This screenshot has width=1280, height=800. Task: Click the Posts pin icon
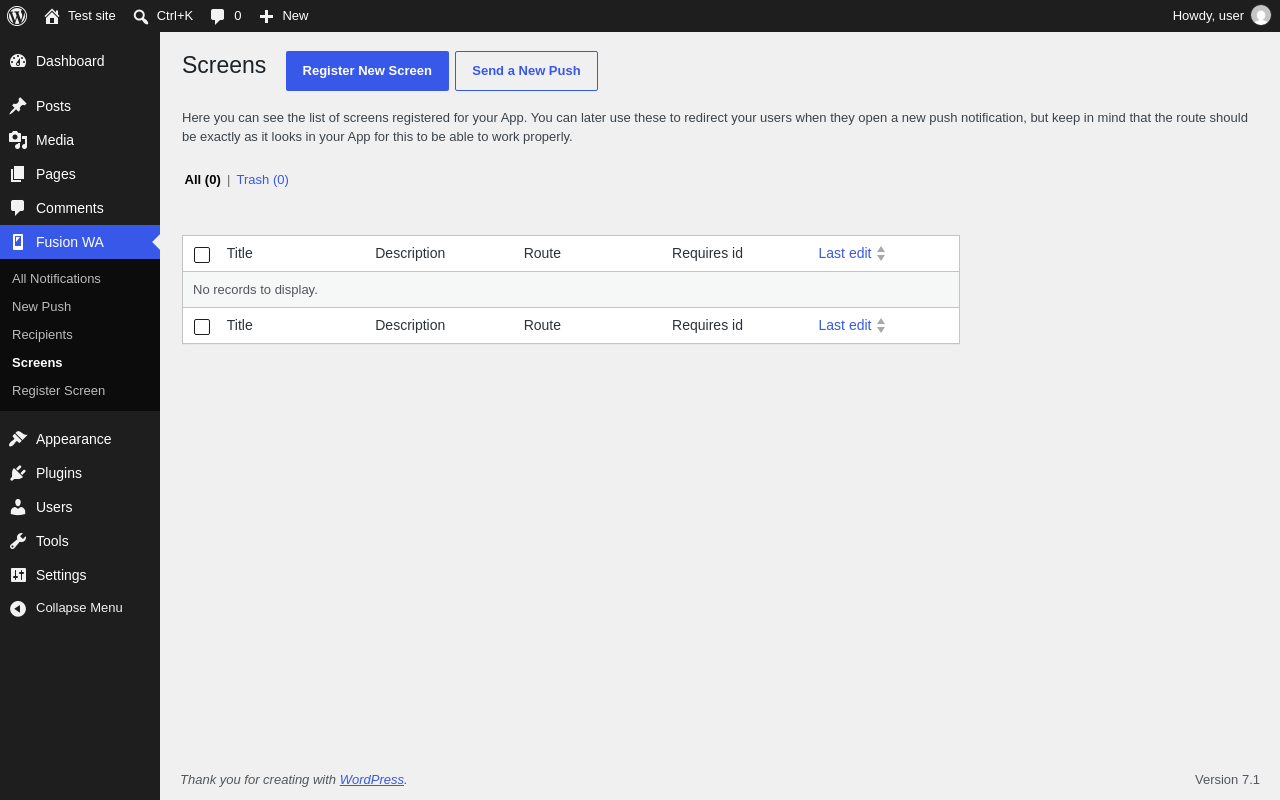coord(18,106)
